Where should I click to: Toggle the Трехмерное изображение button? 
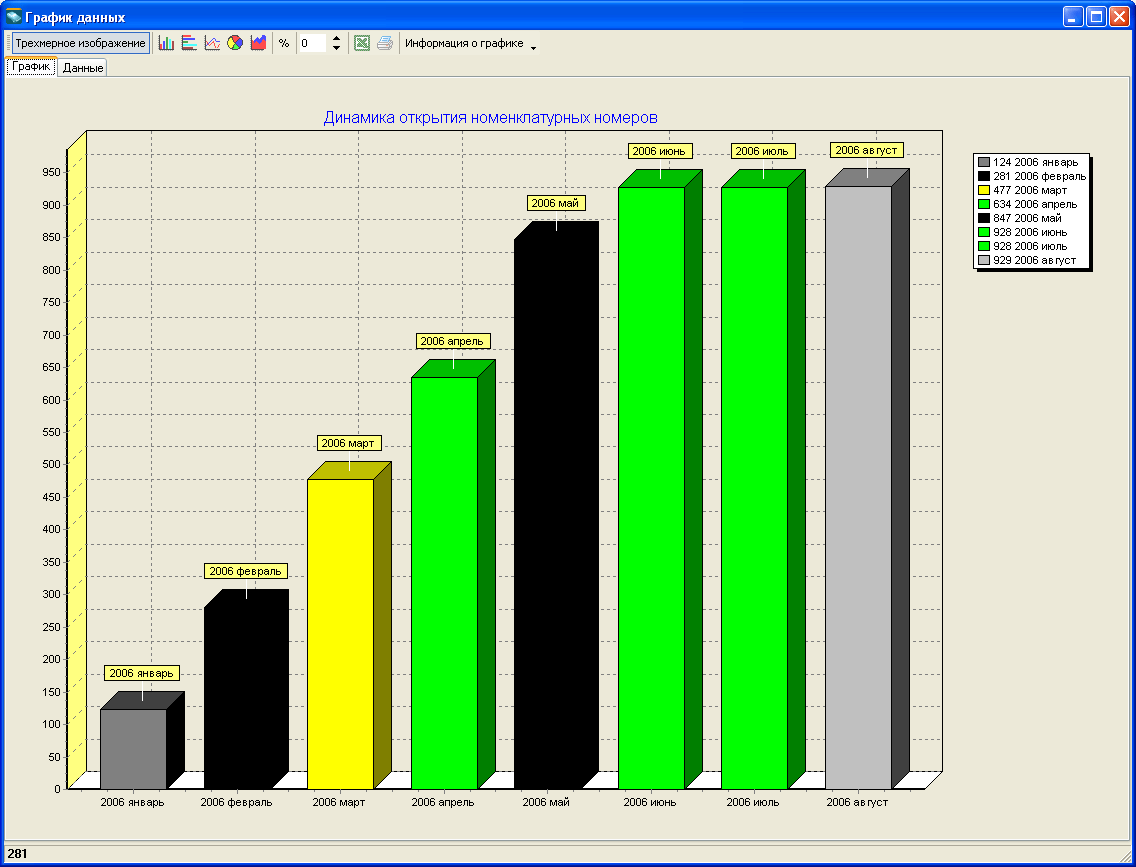[x=81, y=43]
